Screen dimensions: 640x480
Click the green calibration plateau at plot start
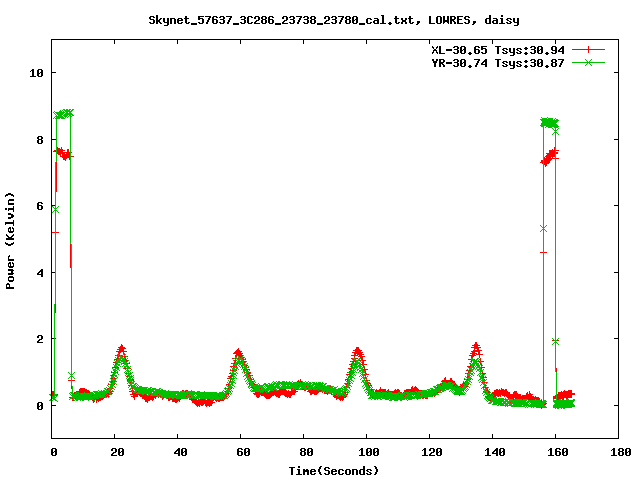(63, 114)
